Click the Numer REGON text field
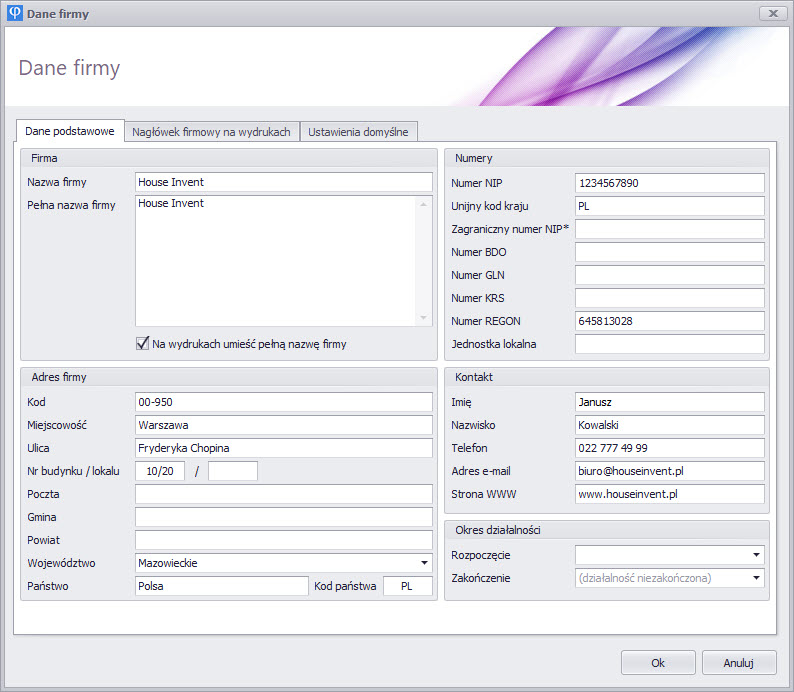Viewport: 794px width, 692px height. coord(669,321)
